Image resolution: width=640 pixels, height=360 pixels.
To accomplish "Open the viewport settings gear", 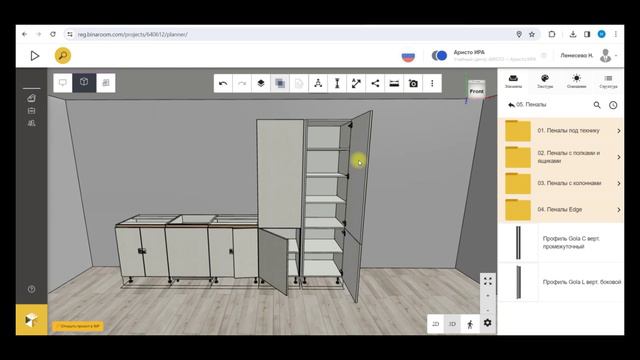I will [x=487, y=323].
